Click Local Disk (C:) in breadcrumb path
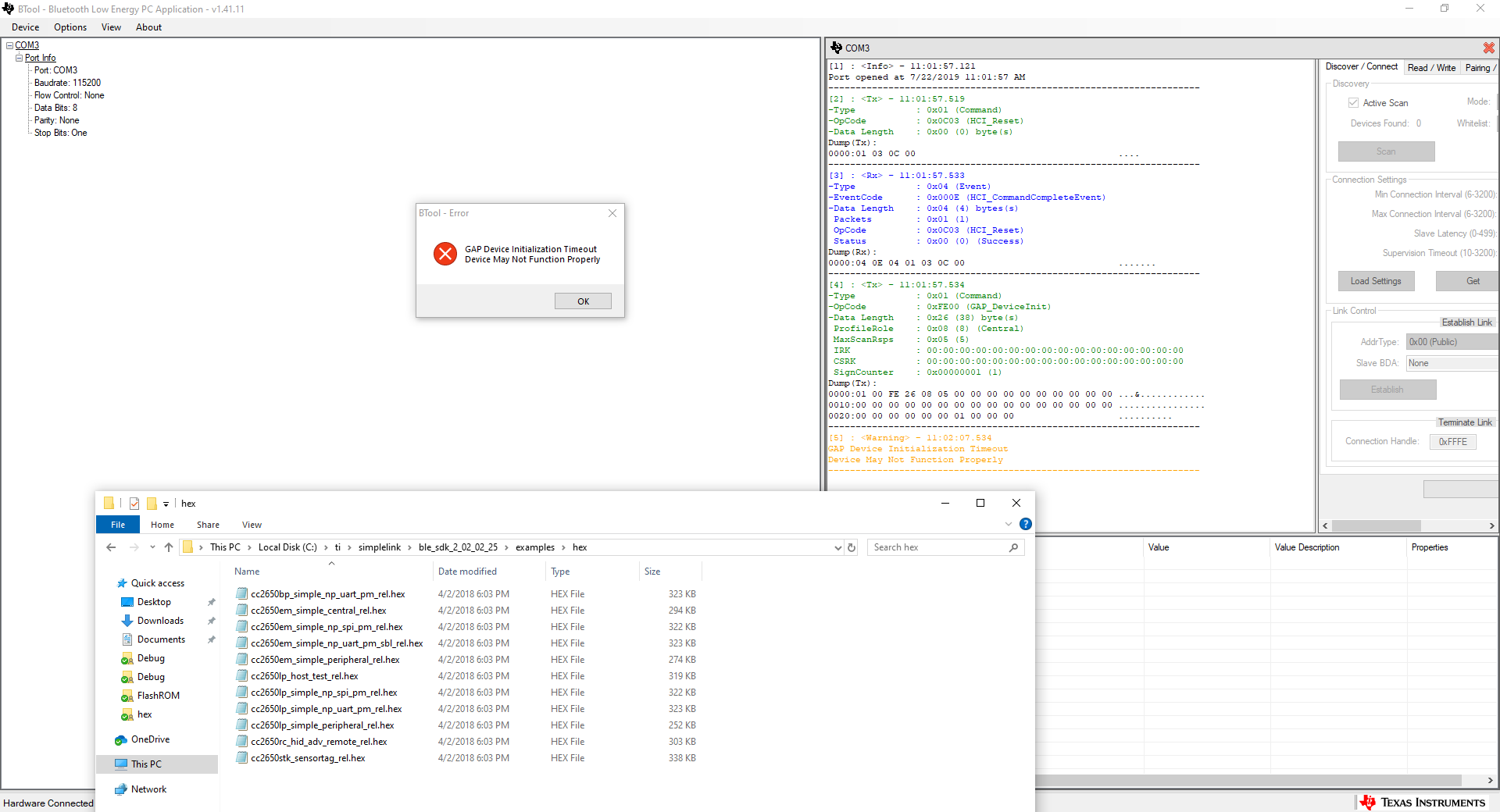 pyautogui.click(x=287, y=547)
